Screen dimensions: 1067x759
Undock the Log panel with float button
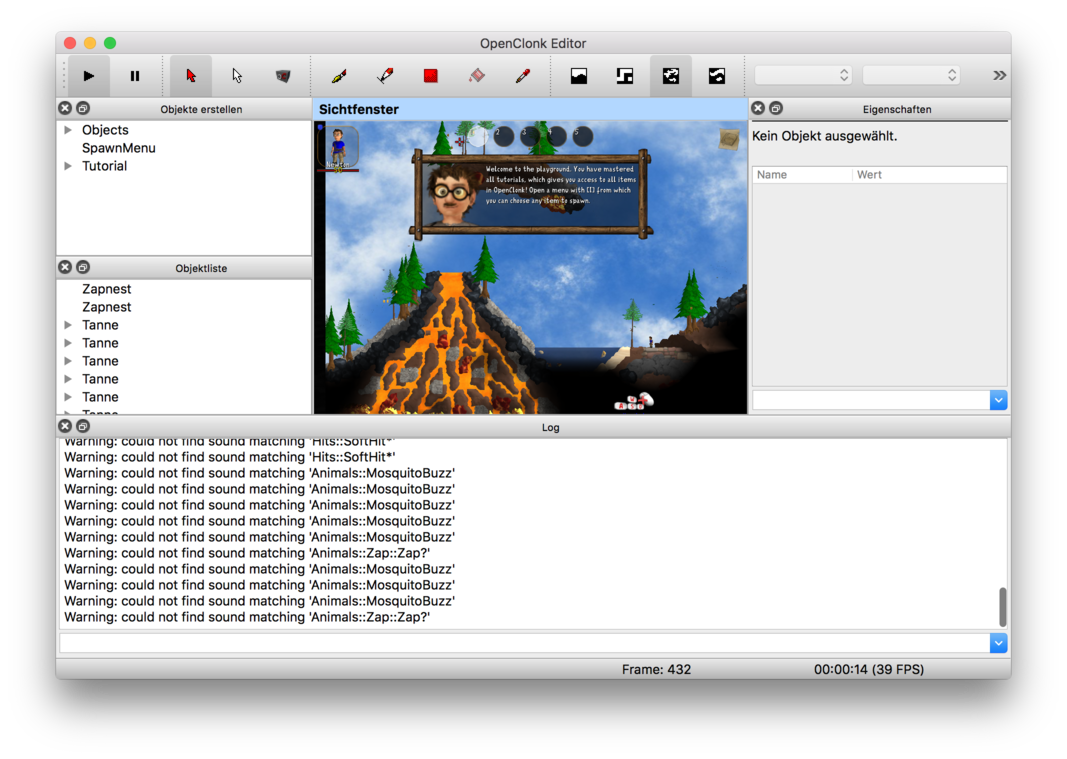pos(83,426)
